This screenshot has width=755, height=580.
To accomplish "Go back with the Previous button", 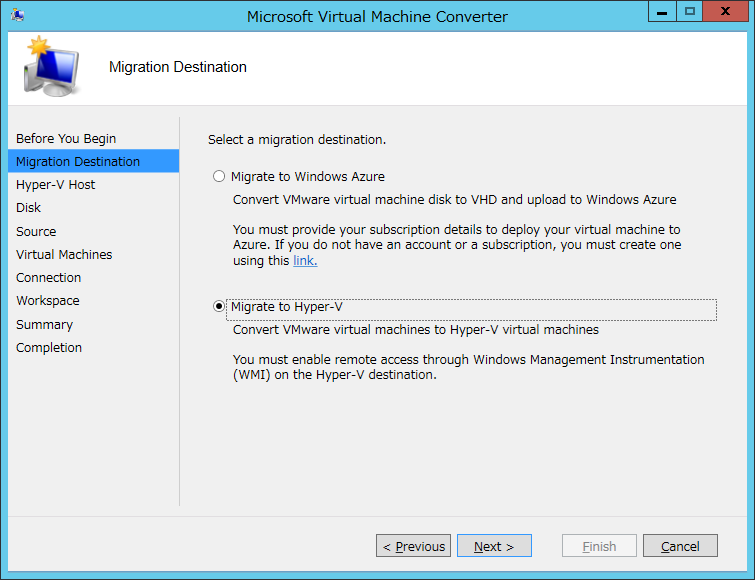I will (x=413, y=546).
